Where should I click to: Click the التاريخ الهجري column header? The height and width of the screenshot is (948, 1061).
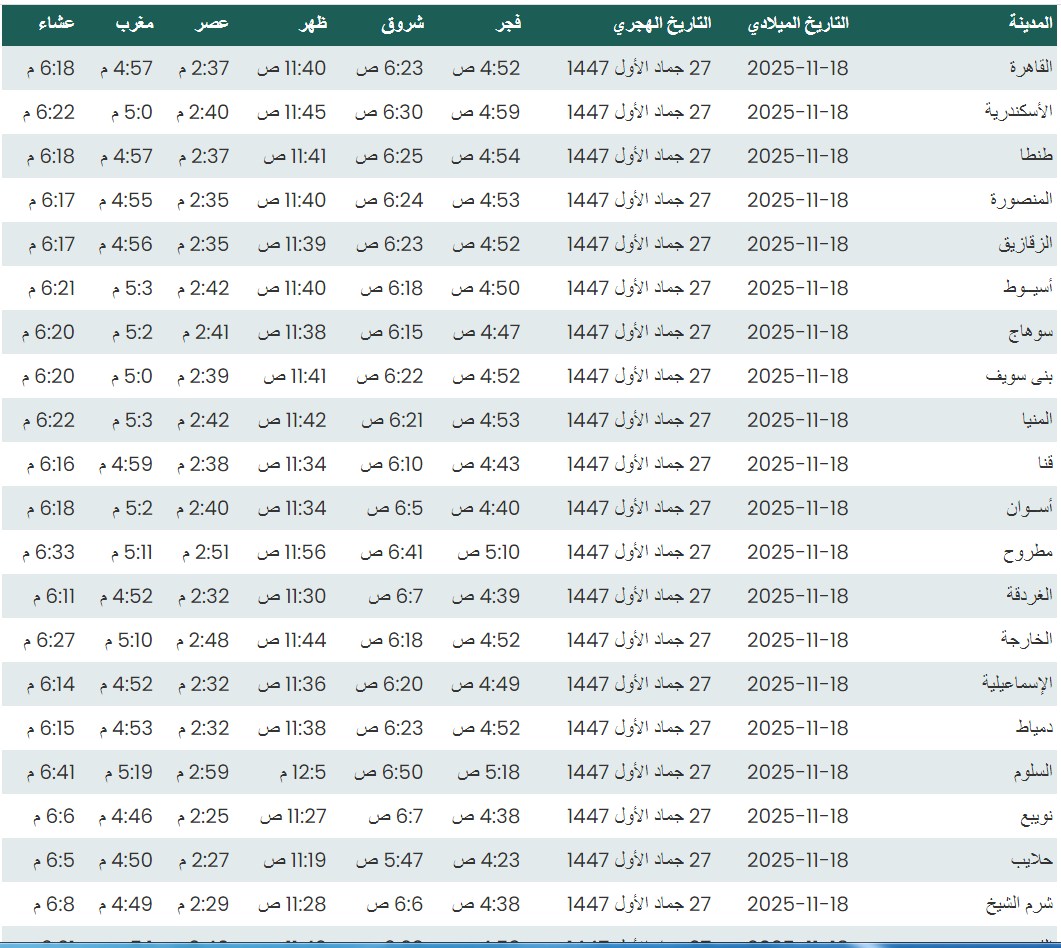662,23
